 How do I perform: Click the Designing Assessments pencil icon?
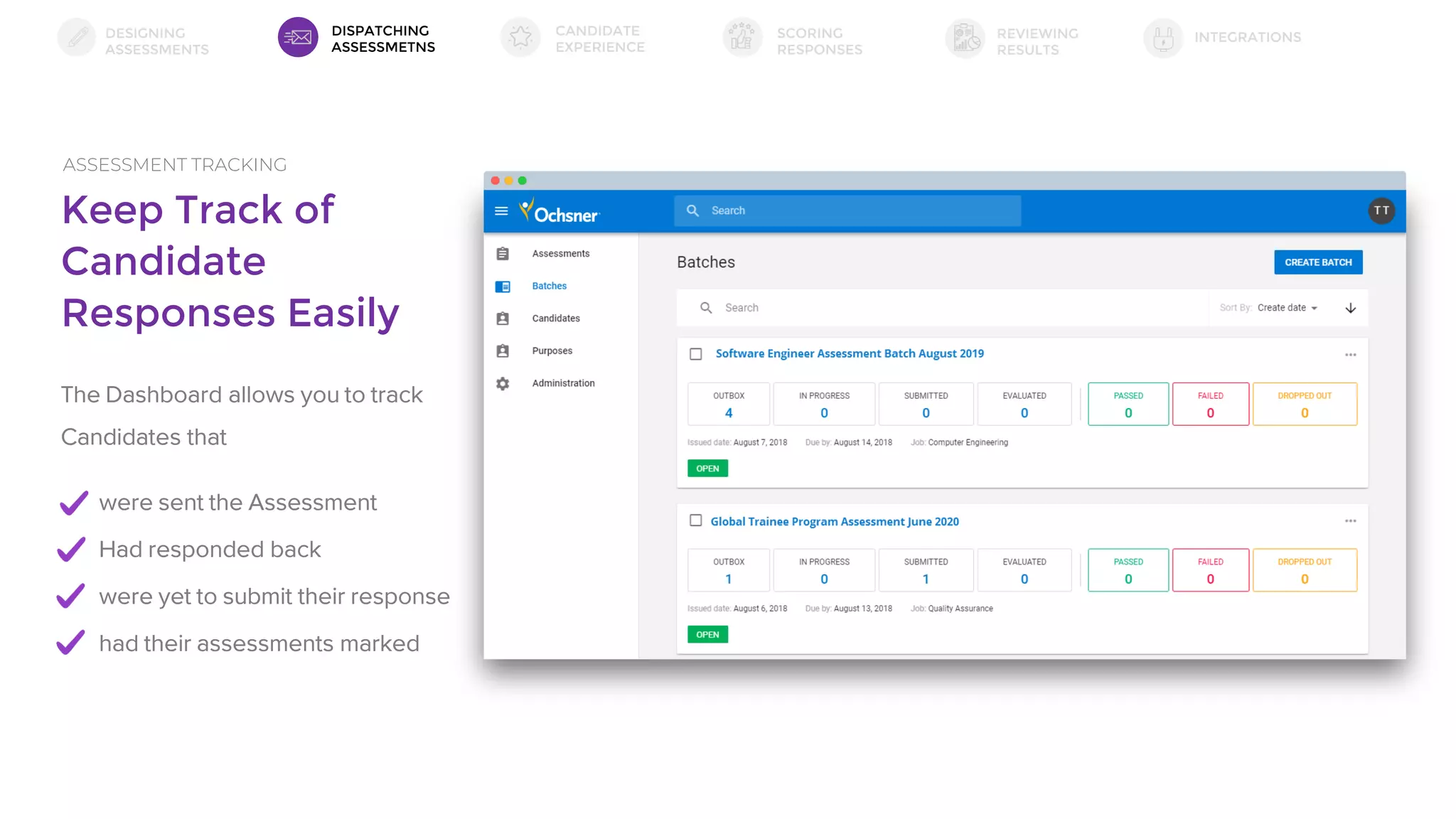[77, 37]
